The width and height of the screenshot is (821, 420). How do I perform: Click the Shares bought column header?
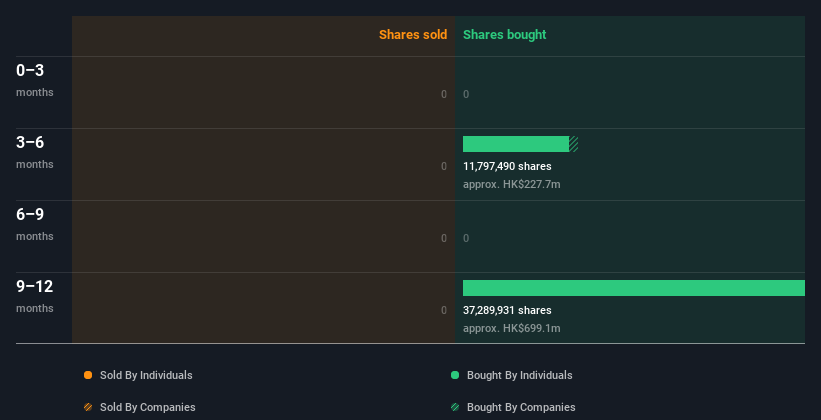pos(505,35)
